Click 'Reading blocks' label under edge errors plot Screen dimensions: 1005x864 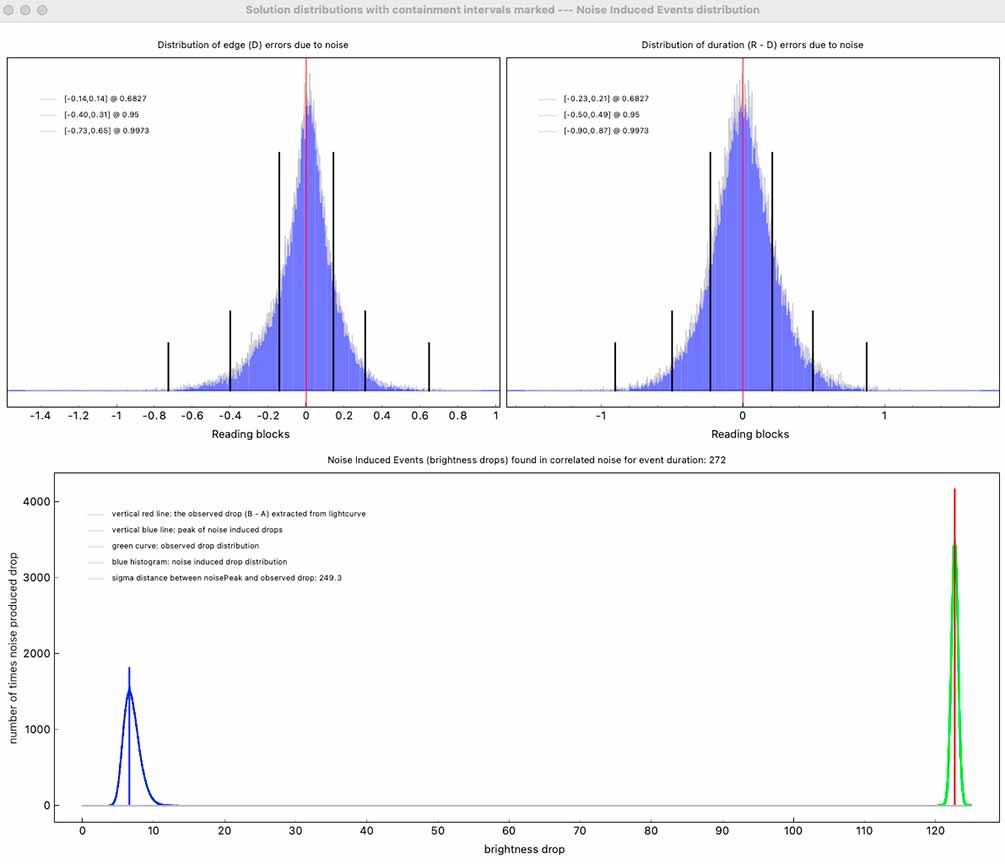[x=251, y=434]
